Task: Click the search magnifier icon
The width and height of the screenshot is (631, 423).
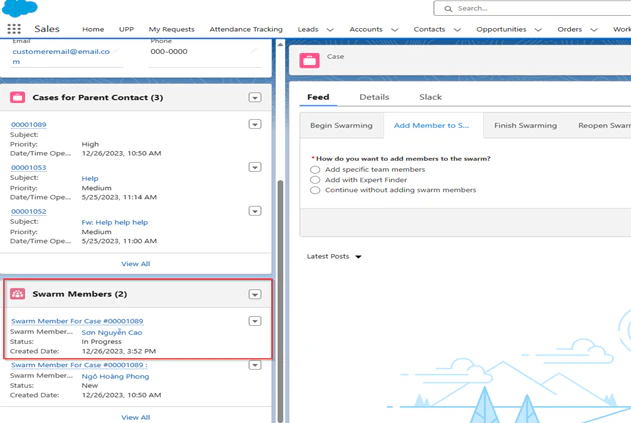Action: point(448,8)
